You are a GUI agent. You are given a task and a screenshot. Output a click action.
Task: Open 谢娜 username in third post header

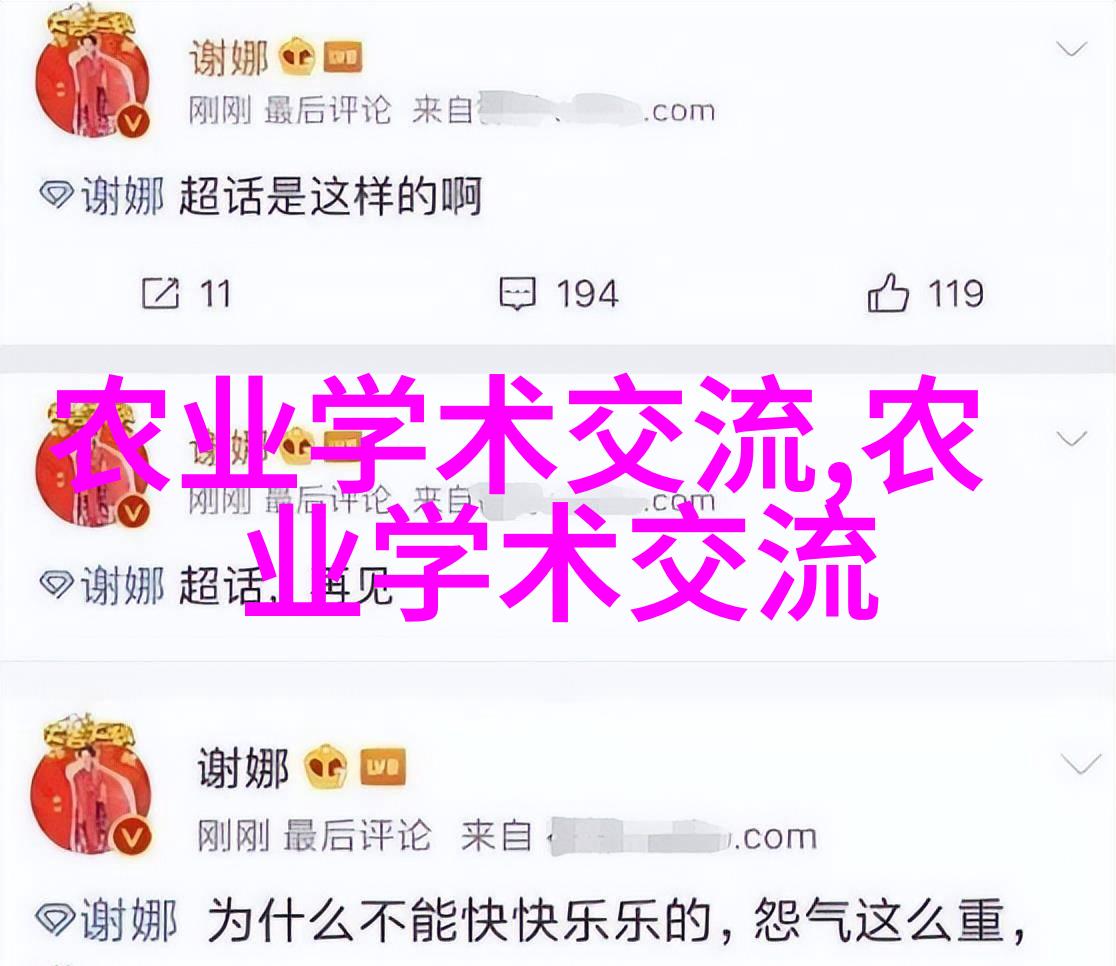[x=243, y=768]
